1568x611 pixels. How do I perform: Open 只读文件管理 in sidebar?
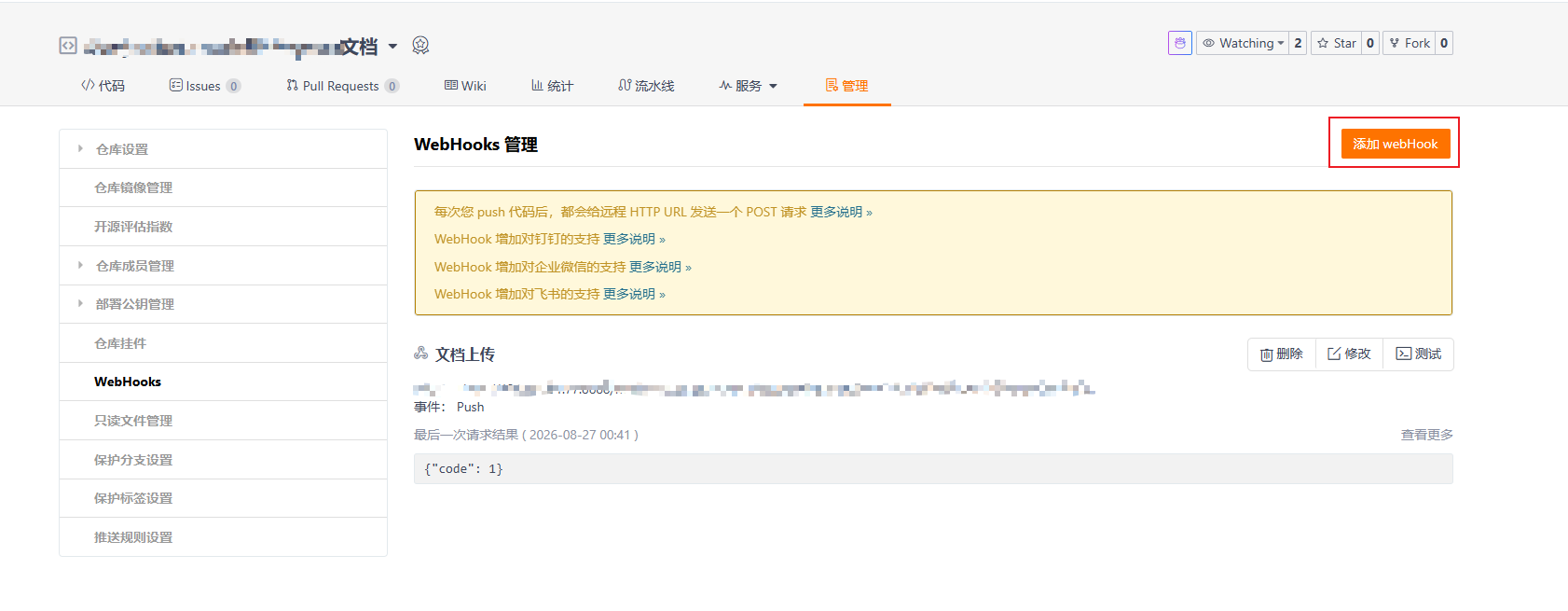223,421
